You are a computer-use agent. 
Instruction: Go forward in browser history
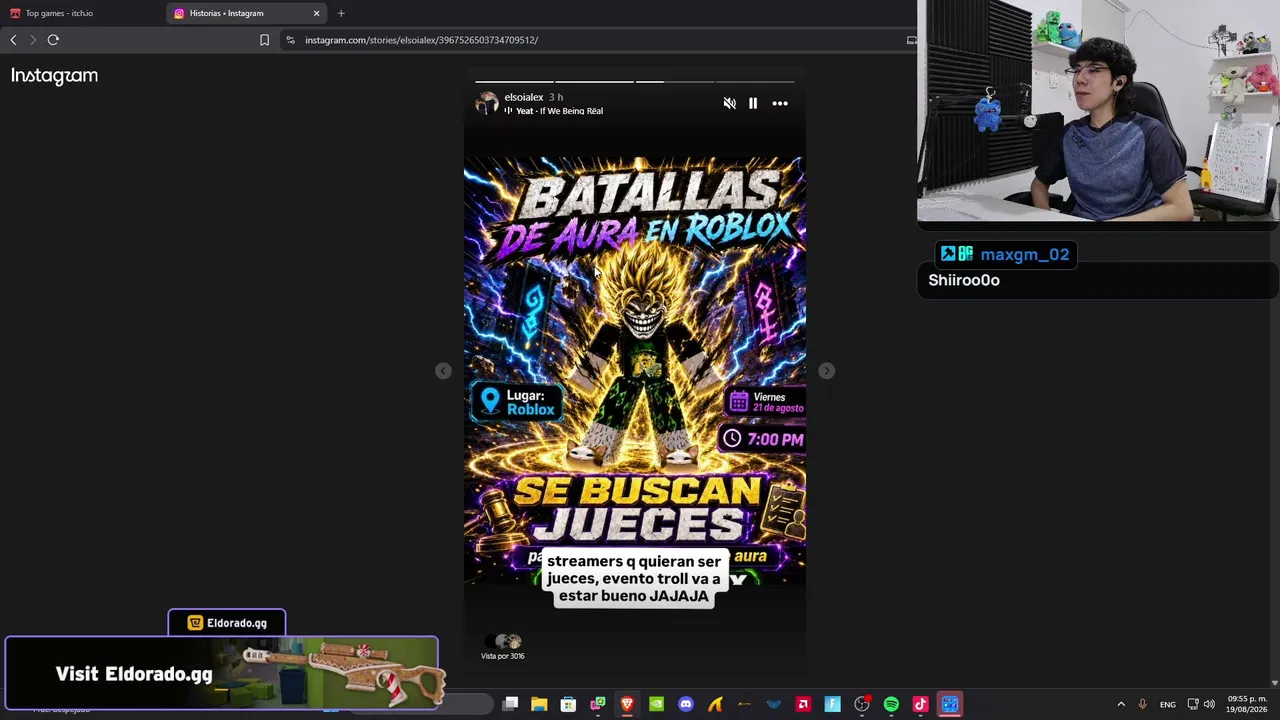click(33, 40)
